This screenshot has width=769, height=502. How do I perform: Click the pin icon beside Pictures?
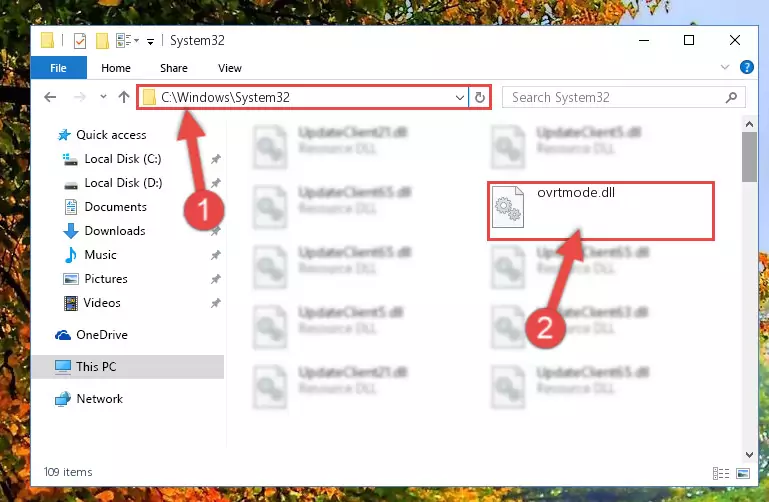[215, 279]
